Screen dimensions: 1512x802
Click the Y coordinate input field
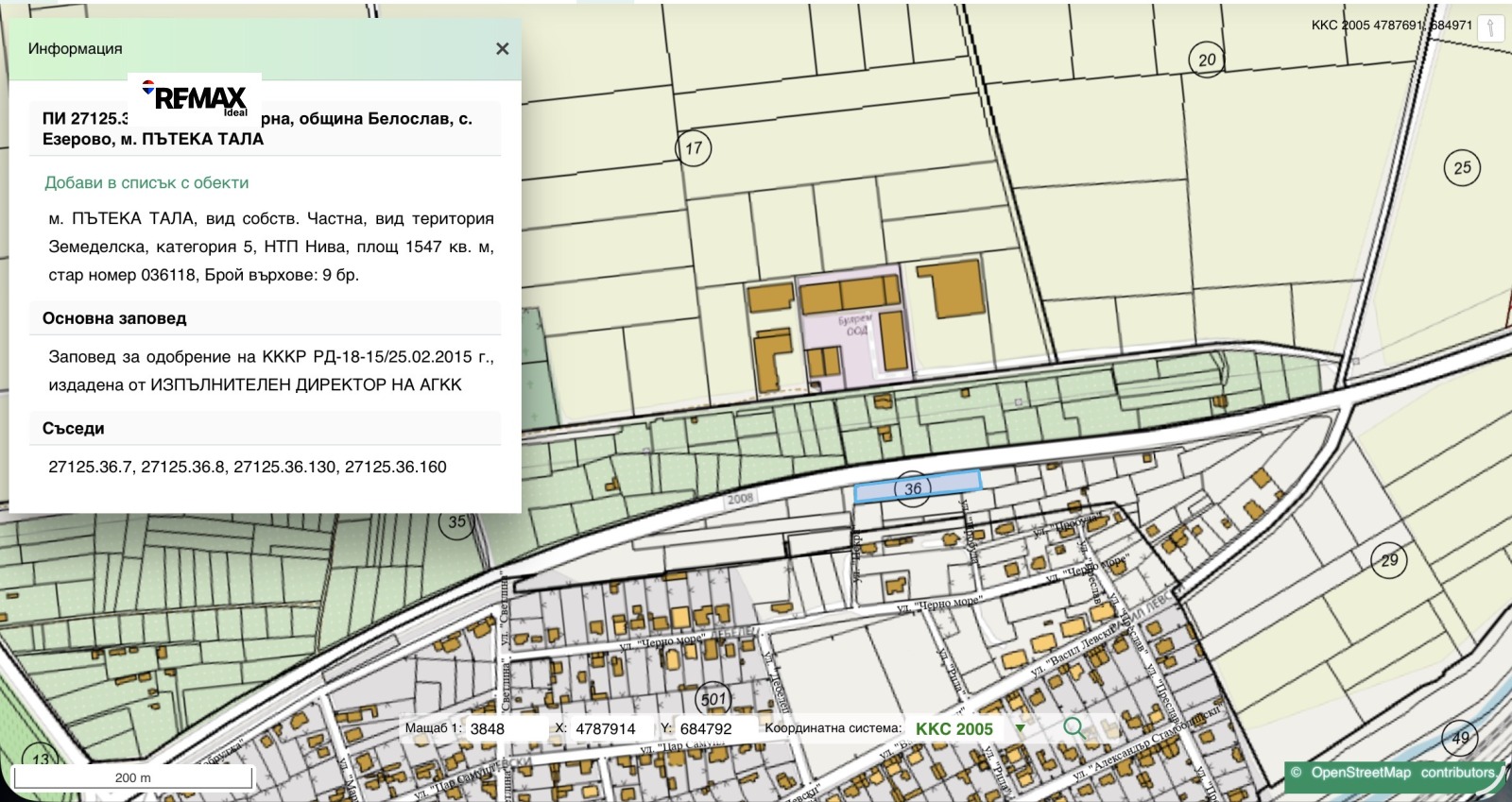(715, 728)
